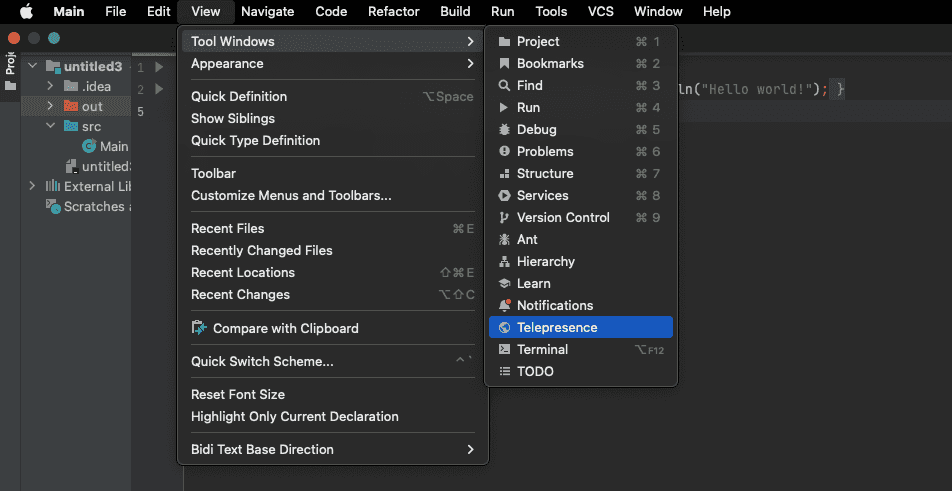Image resolution: width=952 pixels, height=491 pixels.
Task: Choose Customize Menus and Toolbars
Action: [x=333, y=195]
